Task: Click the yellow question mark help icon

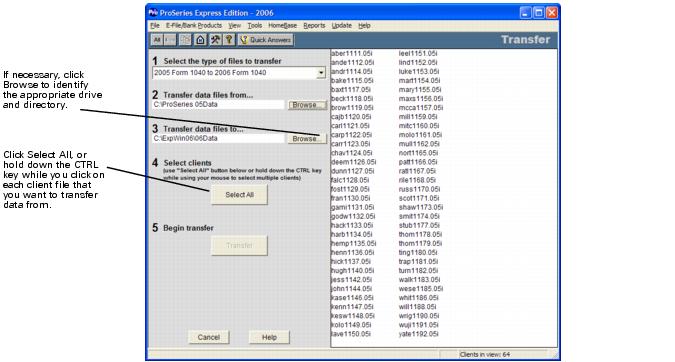Action: [x=229, y=40]
